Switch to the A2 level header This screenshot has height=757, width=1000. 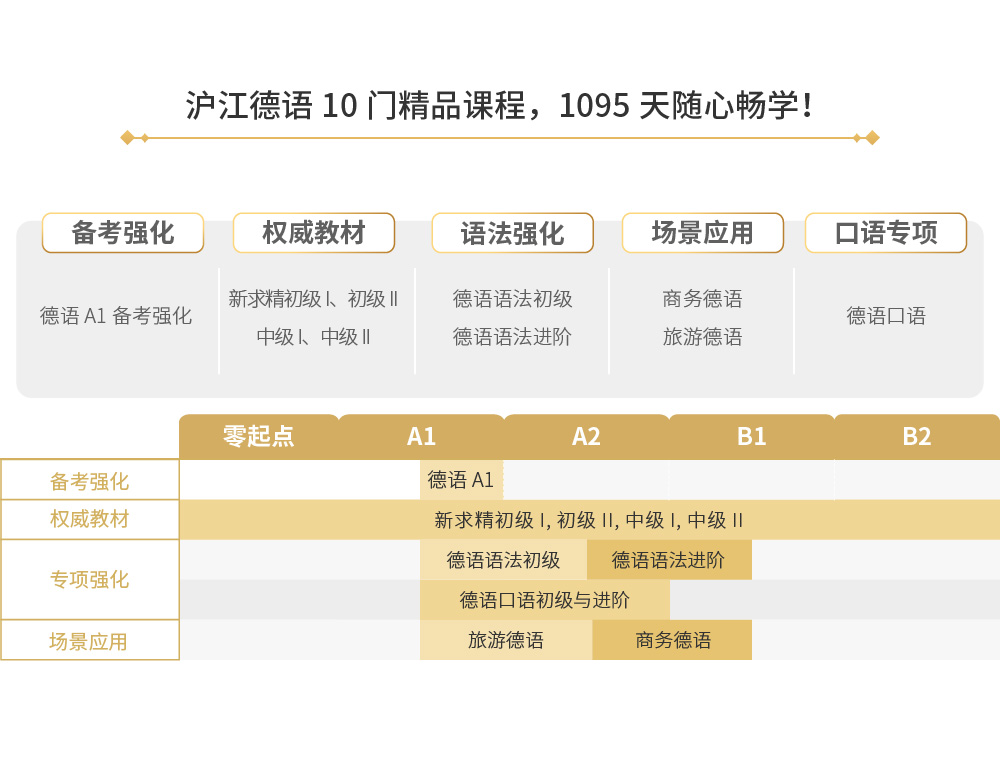click(586, 436)
